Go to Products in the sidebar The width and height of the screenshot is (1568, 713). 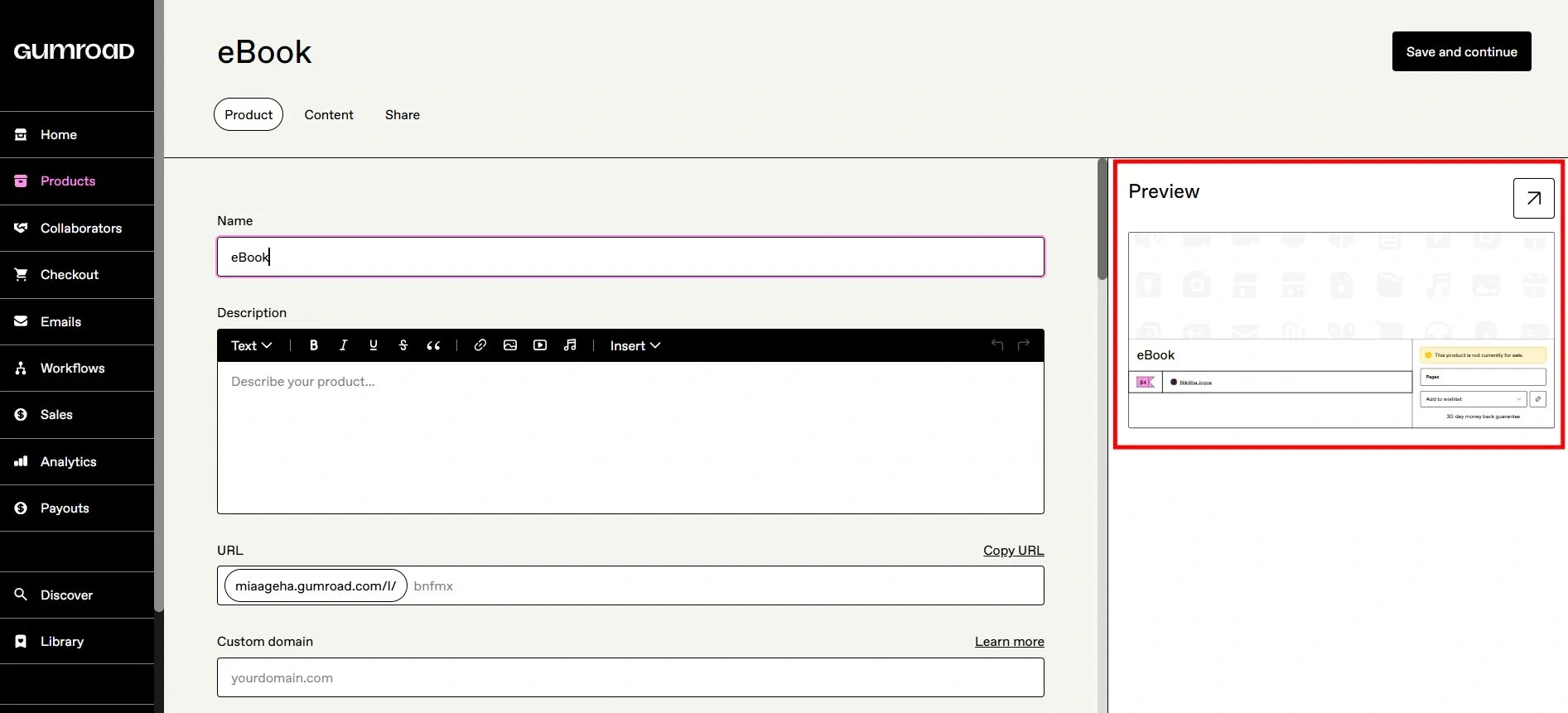pos(77,181)
